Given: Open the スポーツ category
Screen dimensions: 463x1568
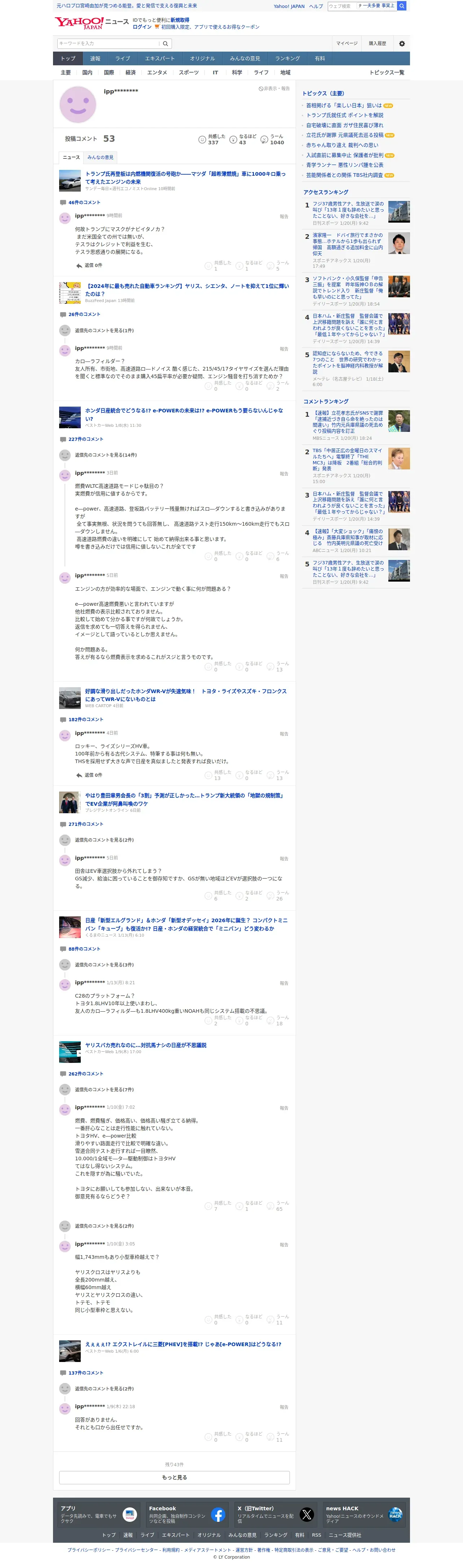Looking at the screenshot, I should [189, 73].
